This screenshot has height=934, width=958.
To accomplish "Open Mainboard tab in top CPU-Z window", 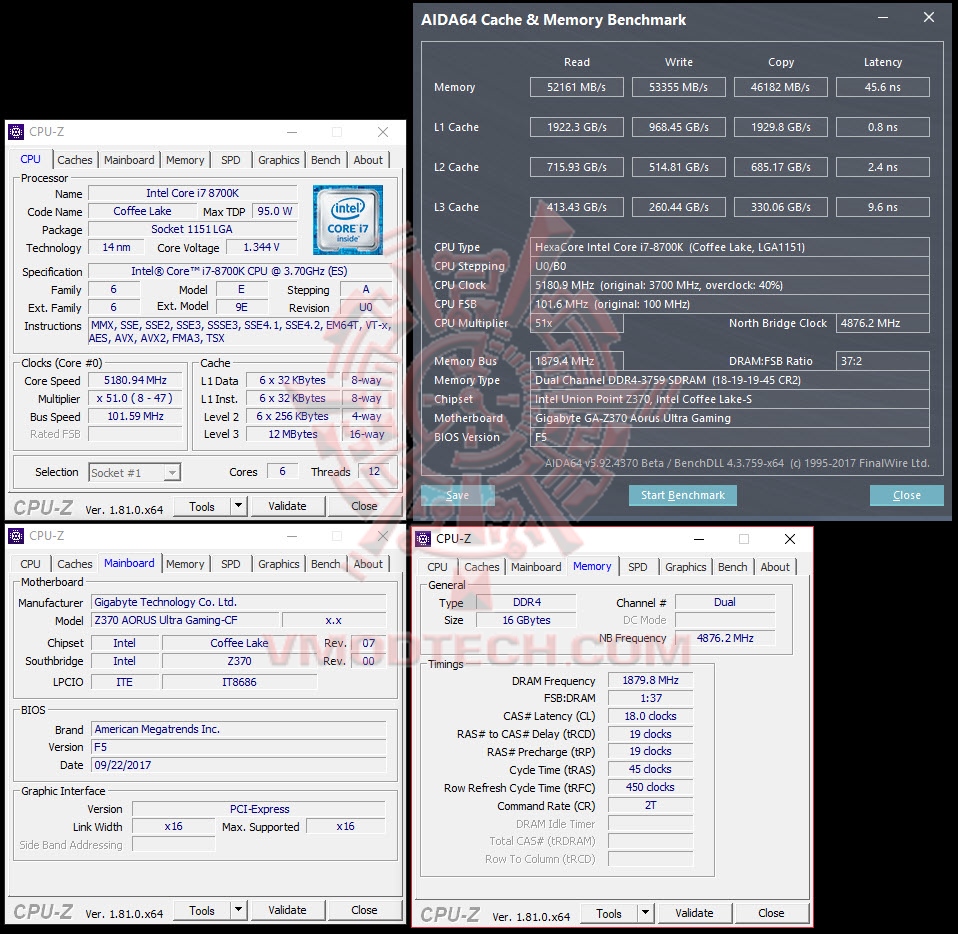I will click(x=129, y=160).
